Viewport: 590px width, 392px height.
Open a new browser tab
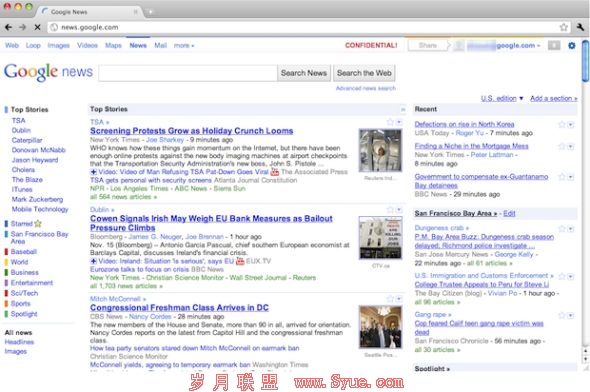pos(150,12)
